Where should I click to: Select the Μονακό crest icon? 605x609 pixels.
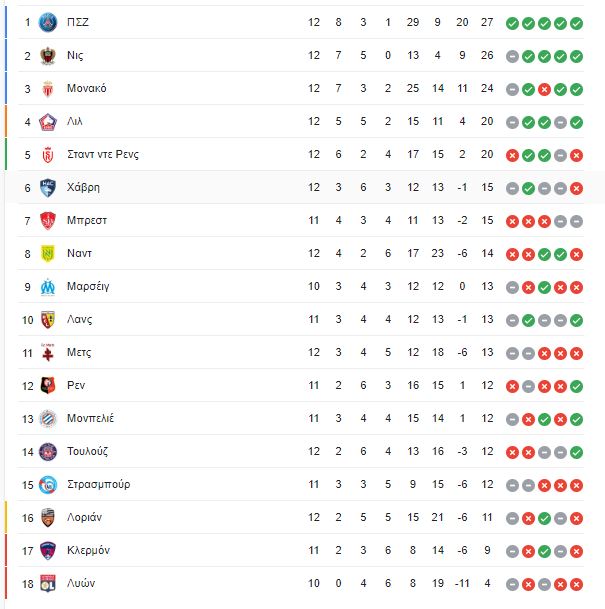pos(48,89)
